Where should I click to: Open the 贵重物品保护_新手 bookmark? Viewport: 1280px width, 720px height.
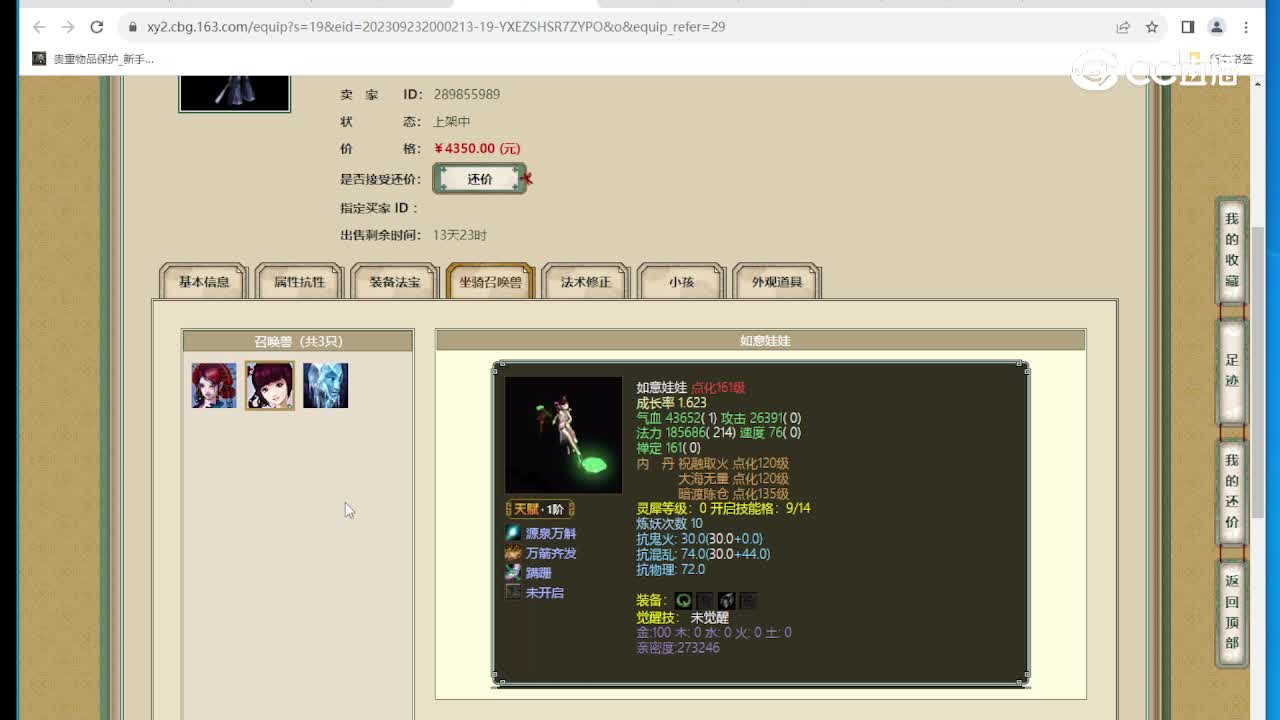pyautogui.click(x=93, y=59)
